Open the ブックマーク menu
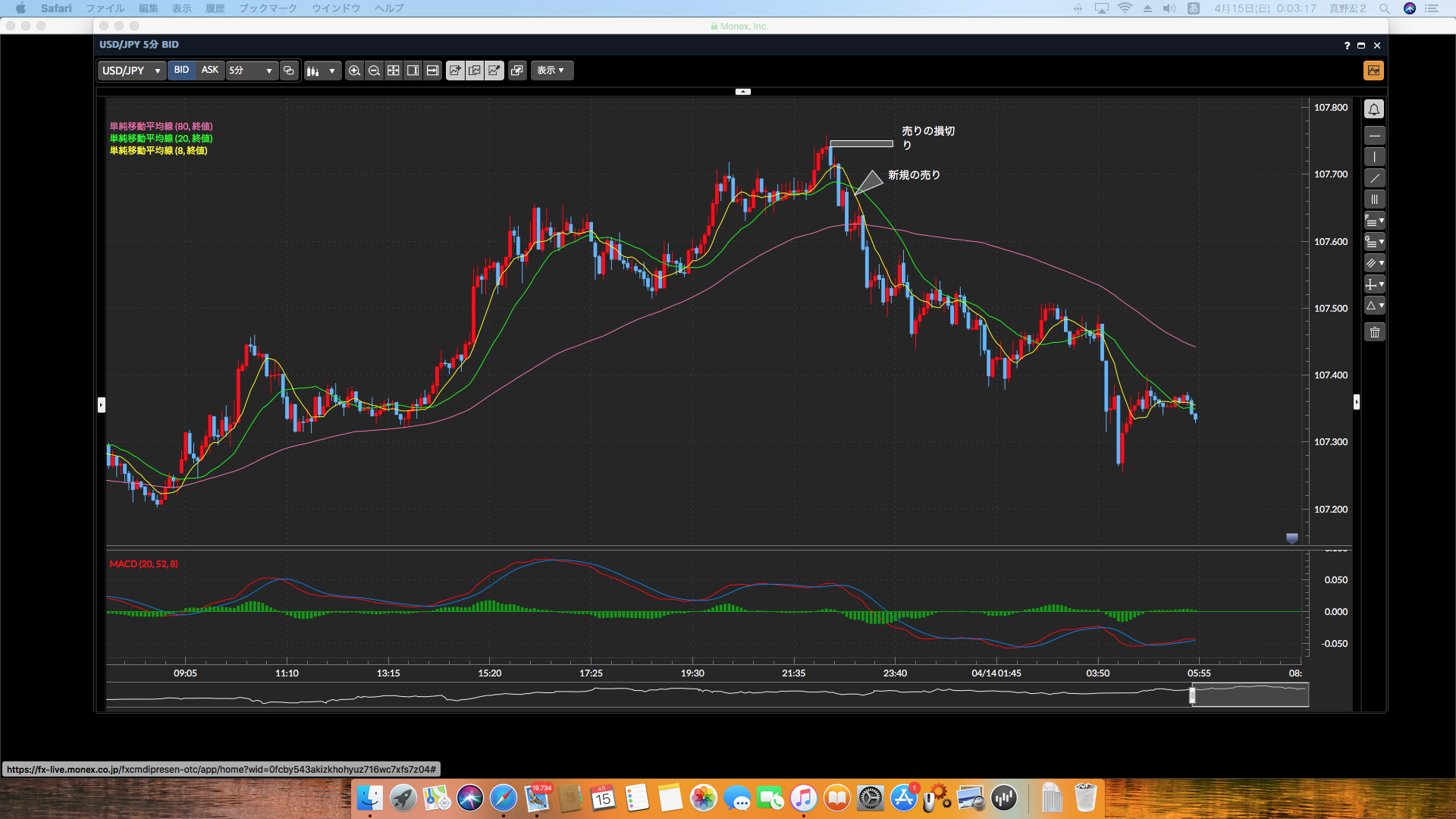Screen dimensions: 1456x819 pyautogui.click(x=268, y=8)
